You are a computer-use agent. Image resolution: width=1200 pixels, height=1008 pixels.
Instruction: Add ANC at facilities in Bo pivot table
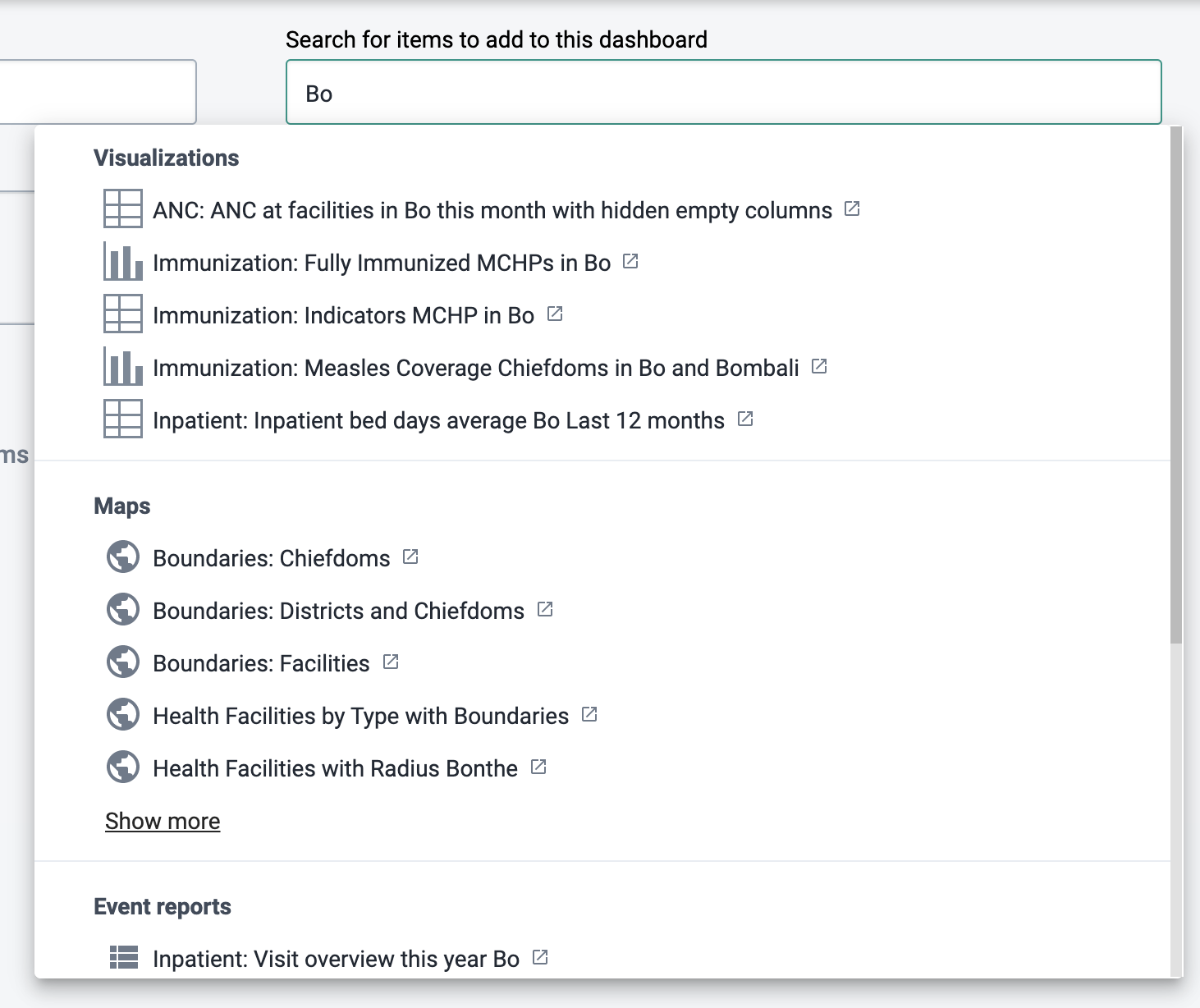[x=492, y=210]
